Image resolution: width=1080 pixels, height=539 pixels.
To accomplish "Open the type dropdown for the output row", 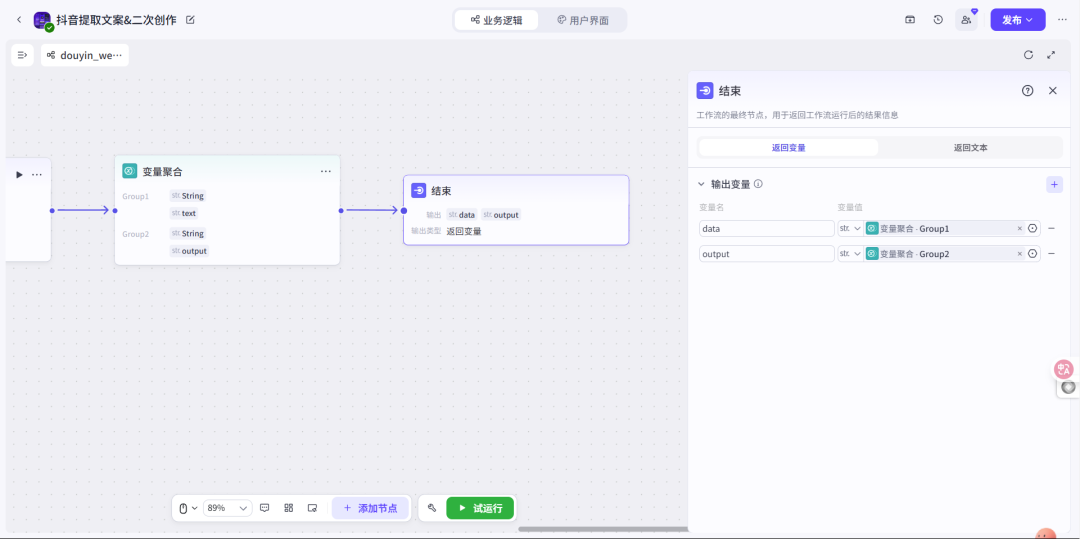I will 850,254.
